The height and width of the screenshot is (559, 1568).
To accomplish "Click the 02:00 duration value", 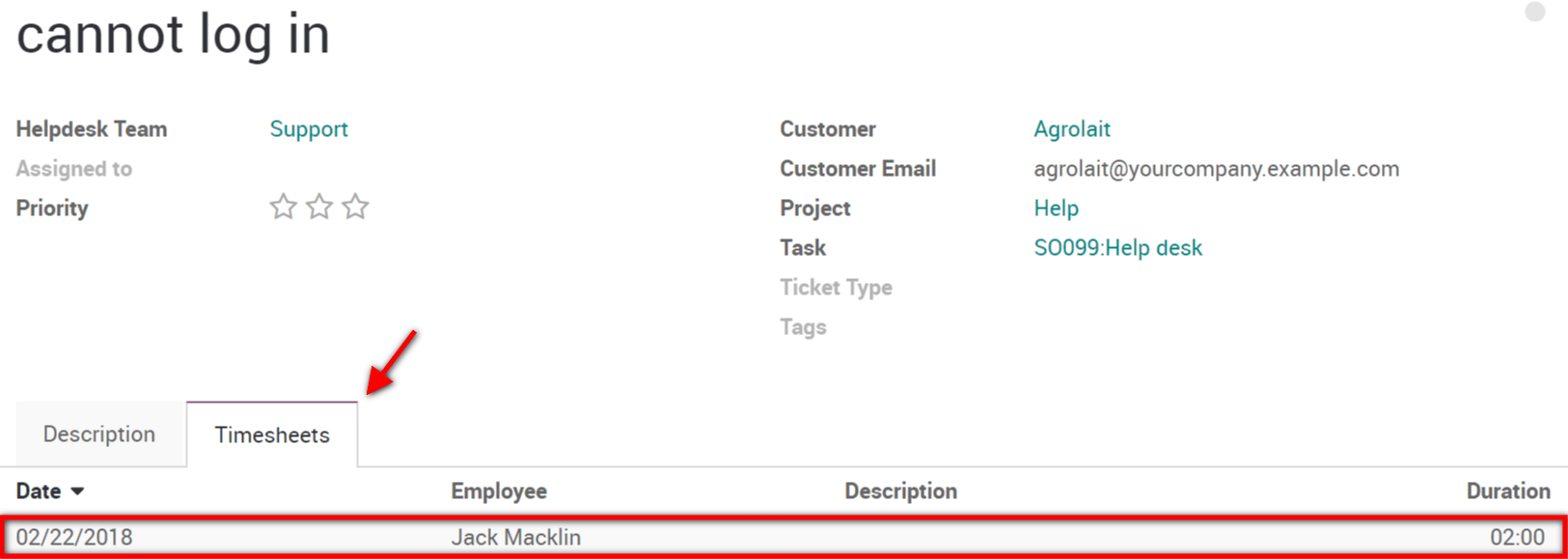I will [1517, 538].
